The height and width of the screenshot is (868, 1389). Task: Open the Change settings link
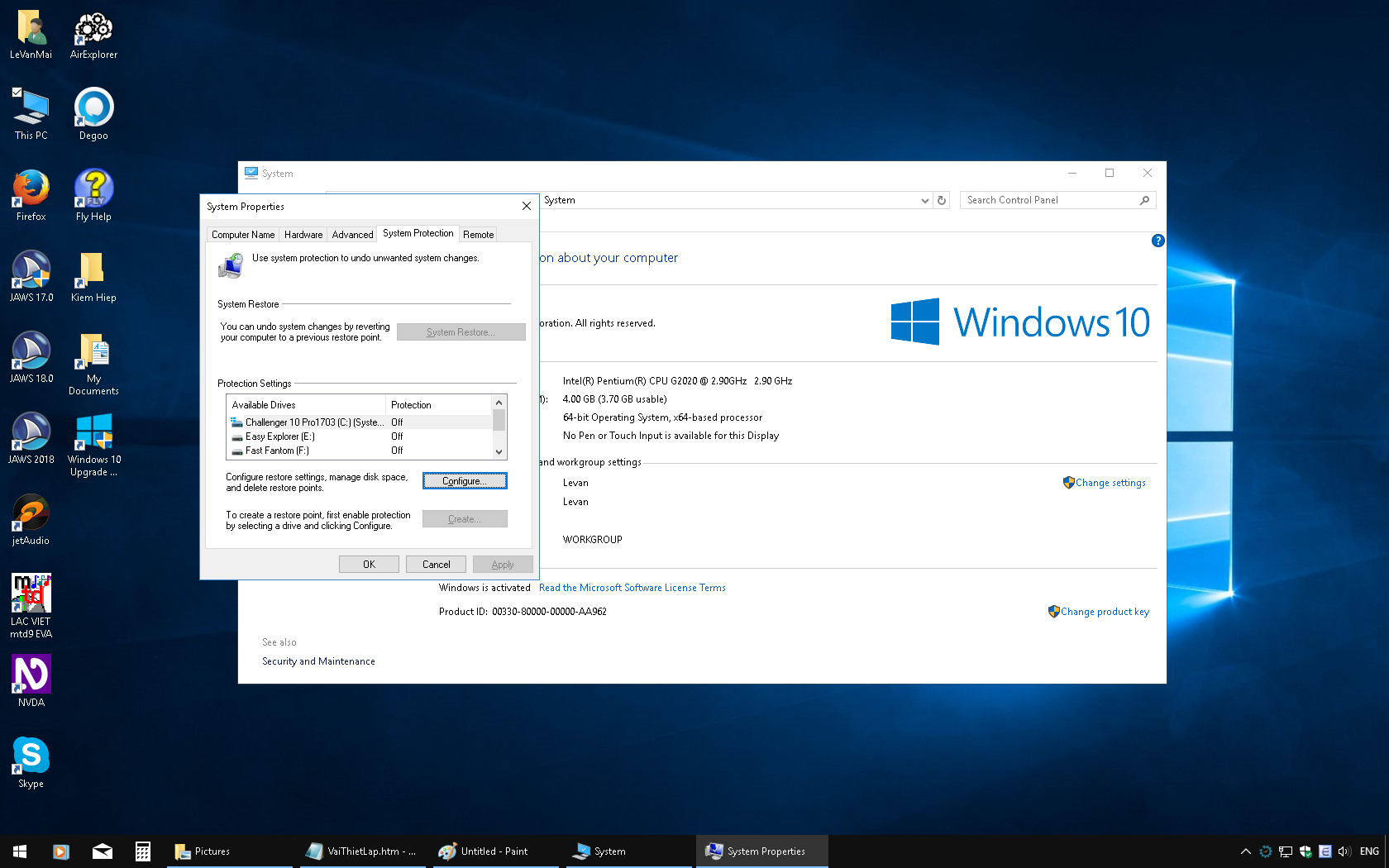click(x=1110, y=482)
